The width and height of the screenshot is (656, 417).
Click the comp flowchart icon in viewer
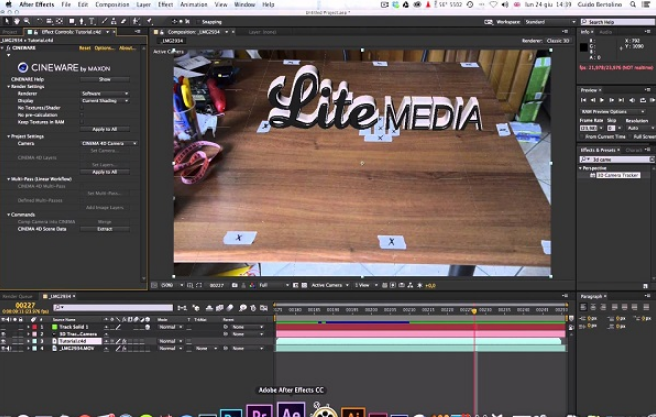pyautogui.click(x=410, y=285)
